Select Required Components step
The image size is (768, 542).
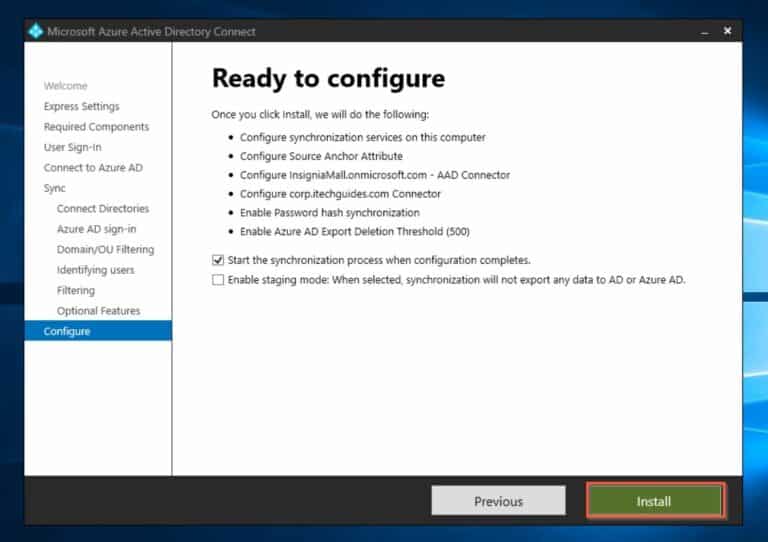click(x=96, y=127)
